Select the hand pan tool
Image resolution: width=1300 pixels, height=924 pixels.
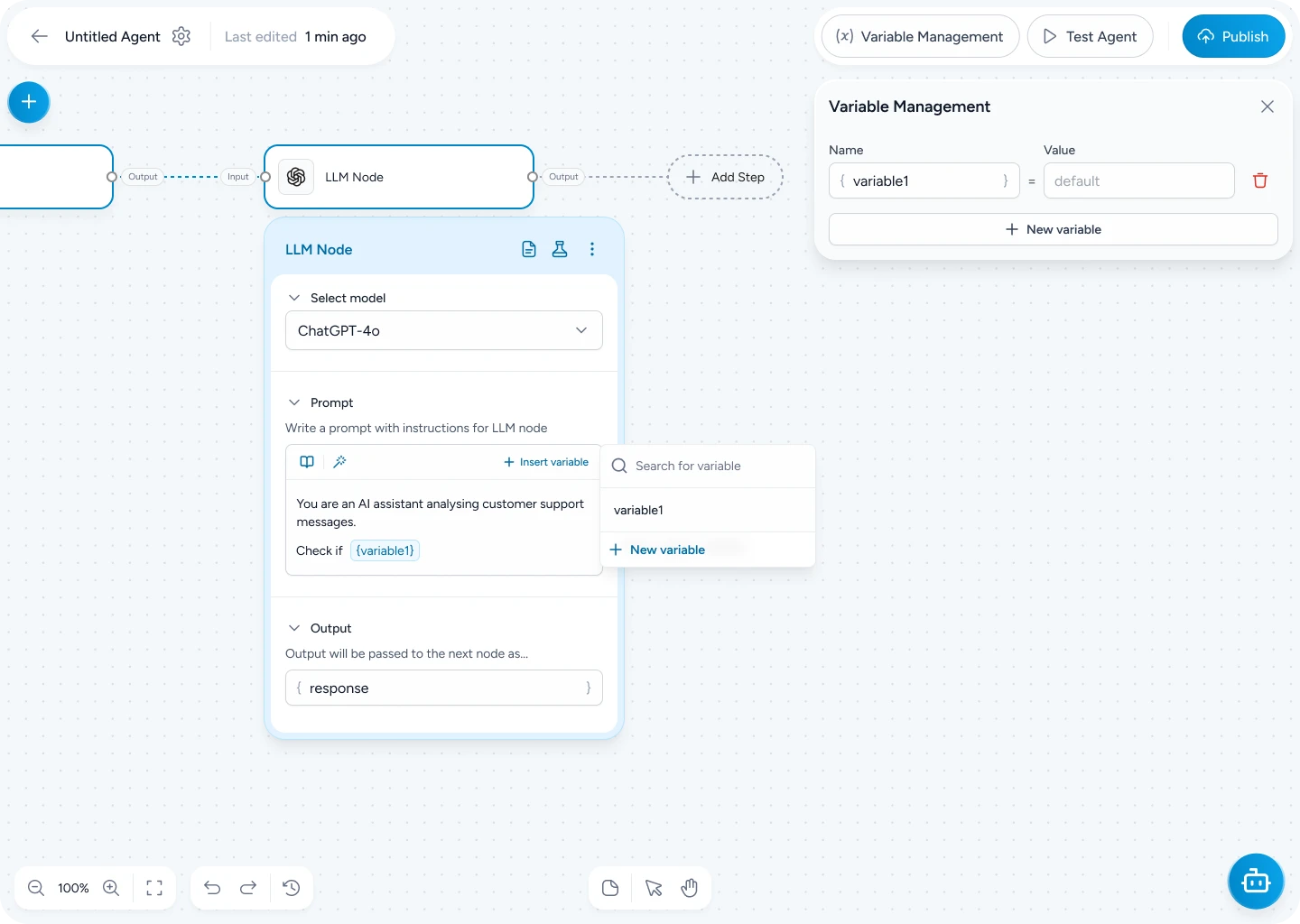[690, 888]
